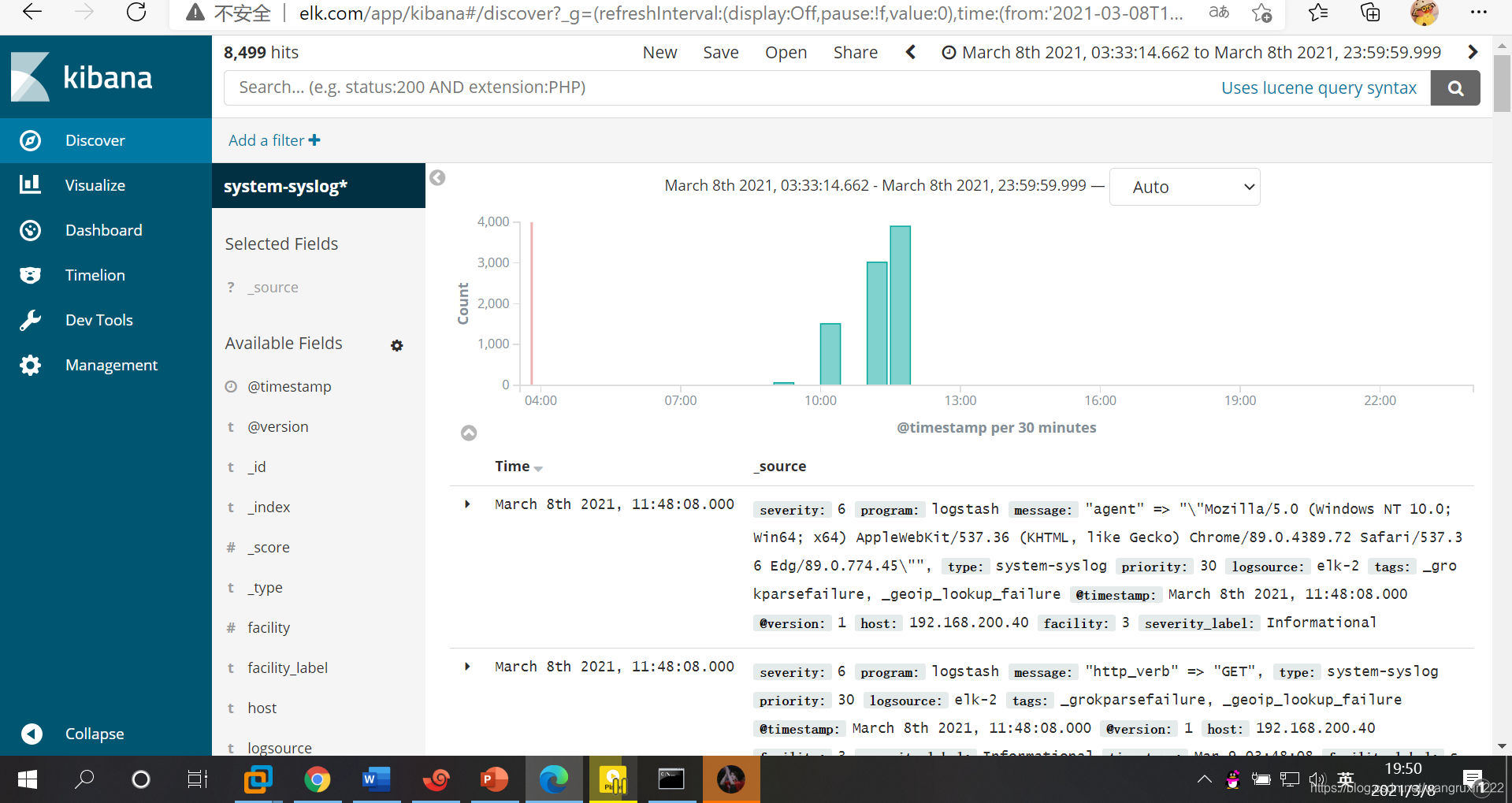
Task: Go back in the browser
Action: (x=32, y=12)
